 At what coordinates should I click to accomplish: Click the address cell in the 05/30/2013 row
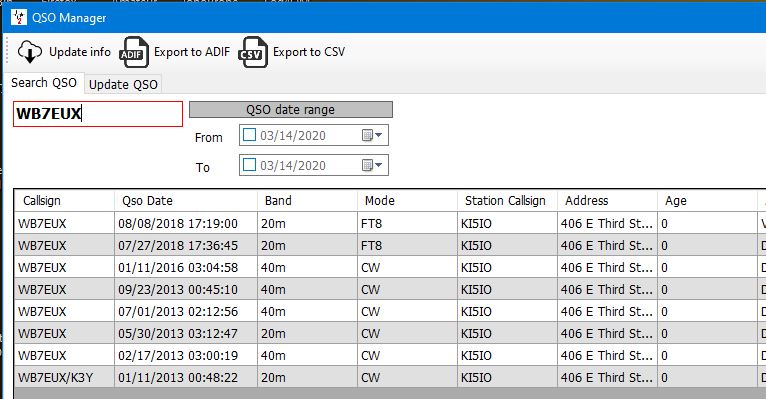[606, 334]
